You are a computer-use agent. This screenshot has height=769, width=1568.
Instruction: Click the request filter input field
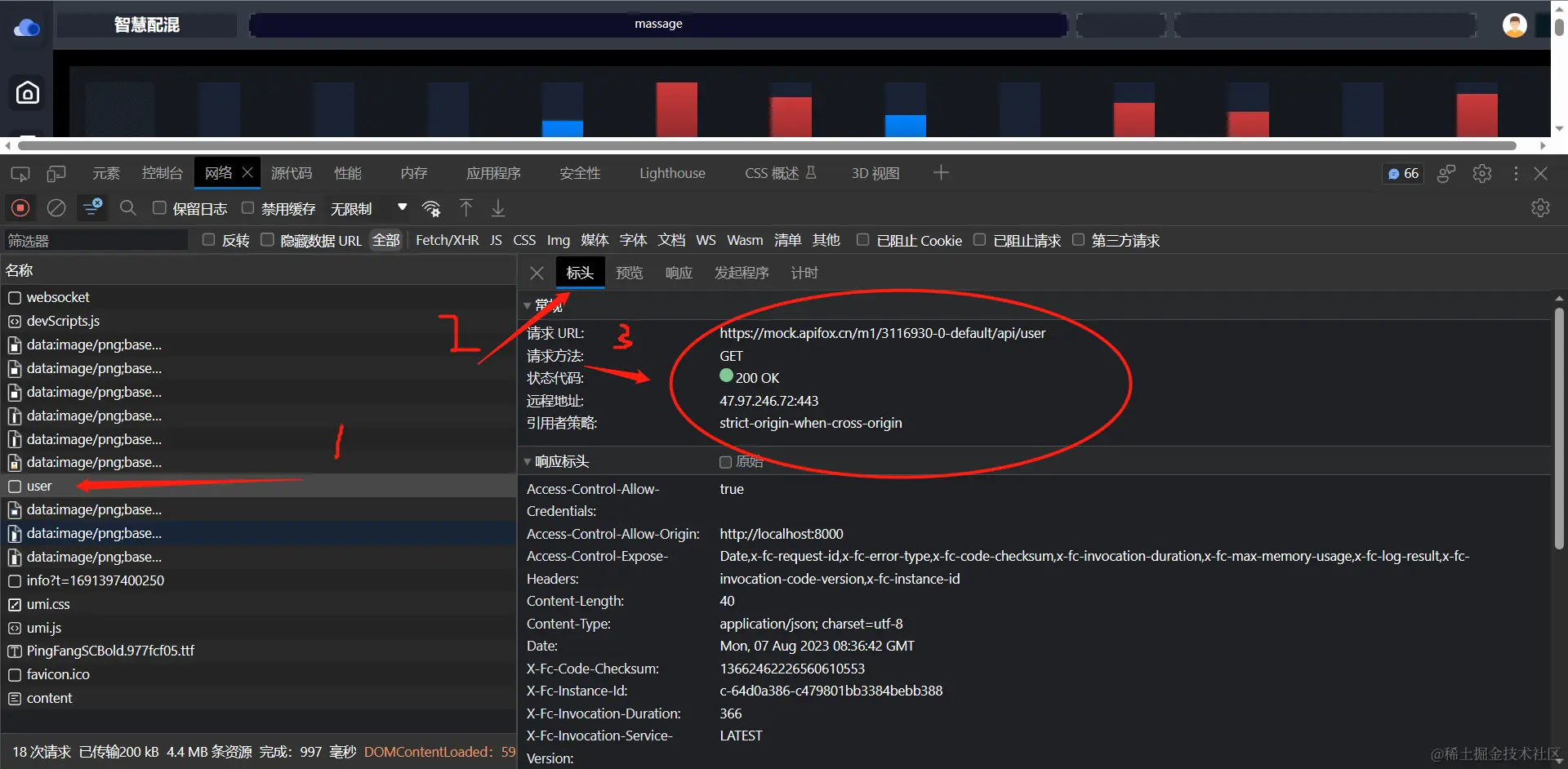point(96,240)
